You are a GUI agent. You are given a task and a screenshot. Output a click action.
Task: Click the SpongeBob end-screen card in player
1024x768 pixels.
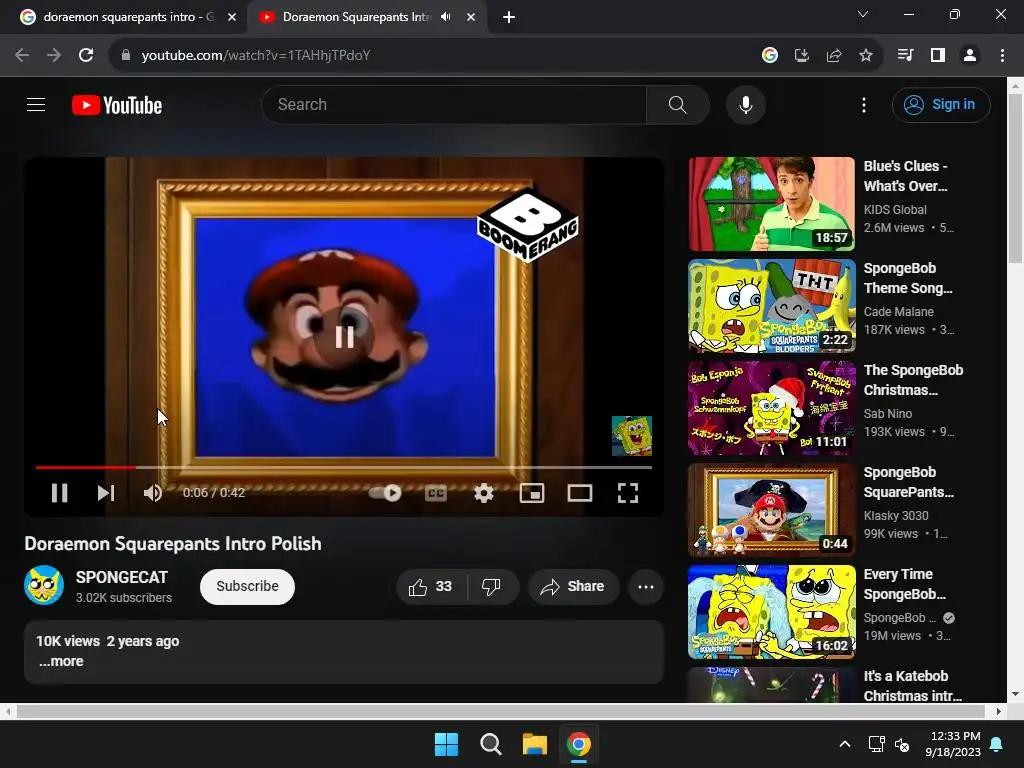click(632, 436)
